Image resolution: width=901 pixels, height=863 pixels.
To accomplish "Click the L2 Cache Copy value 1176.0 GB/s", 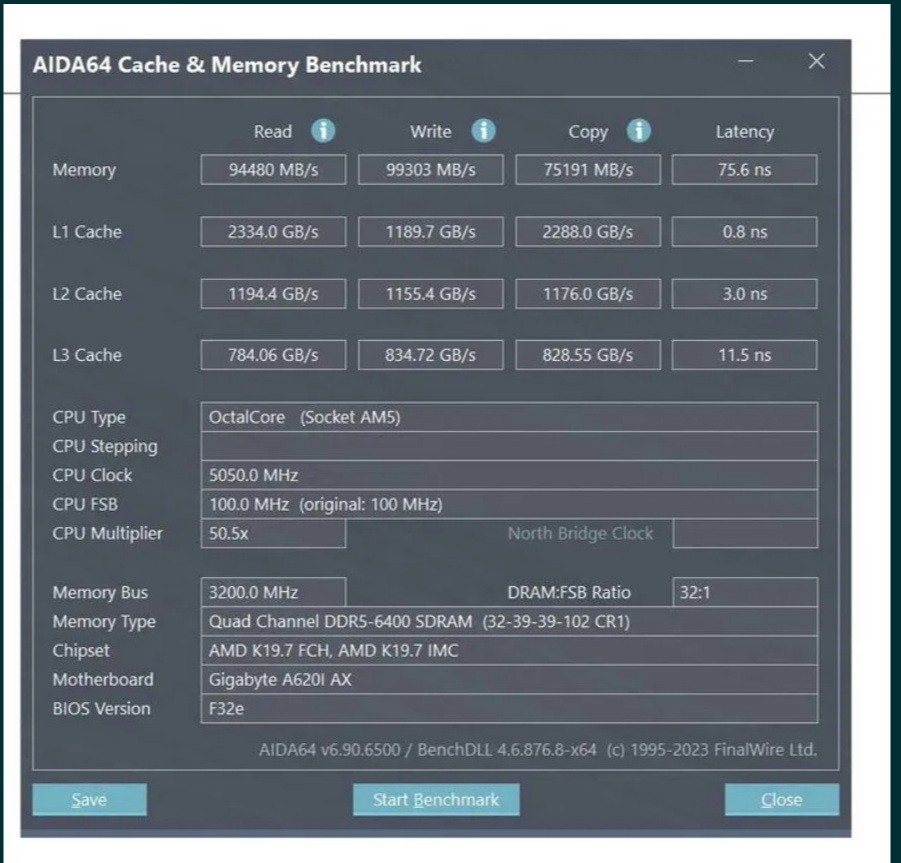I will (588, 294).
